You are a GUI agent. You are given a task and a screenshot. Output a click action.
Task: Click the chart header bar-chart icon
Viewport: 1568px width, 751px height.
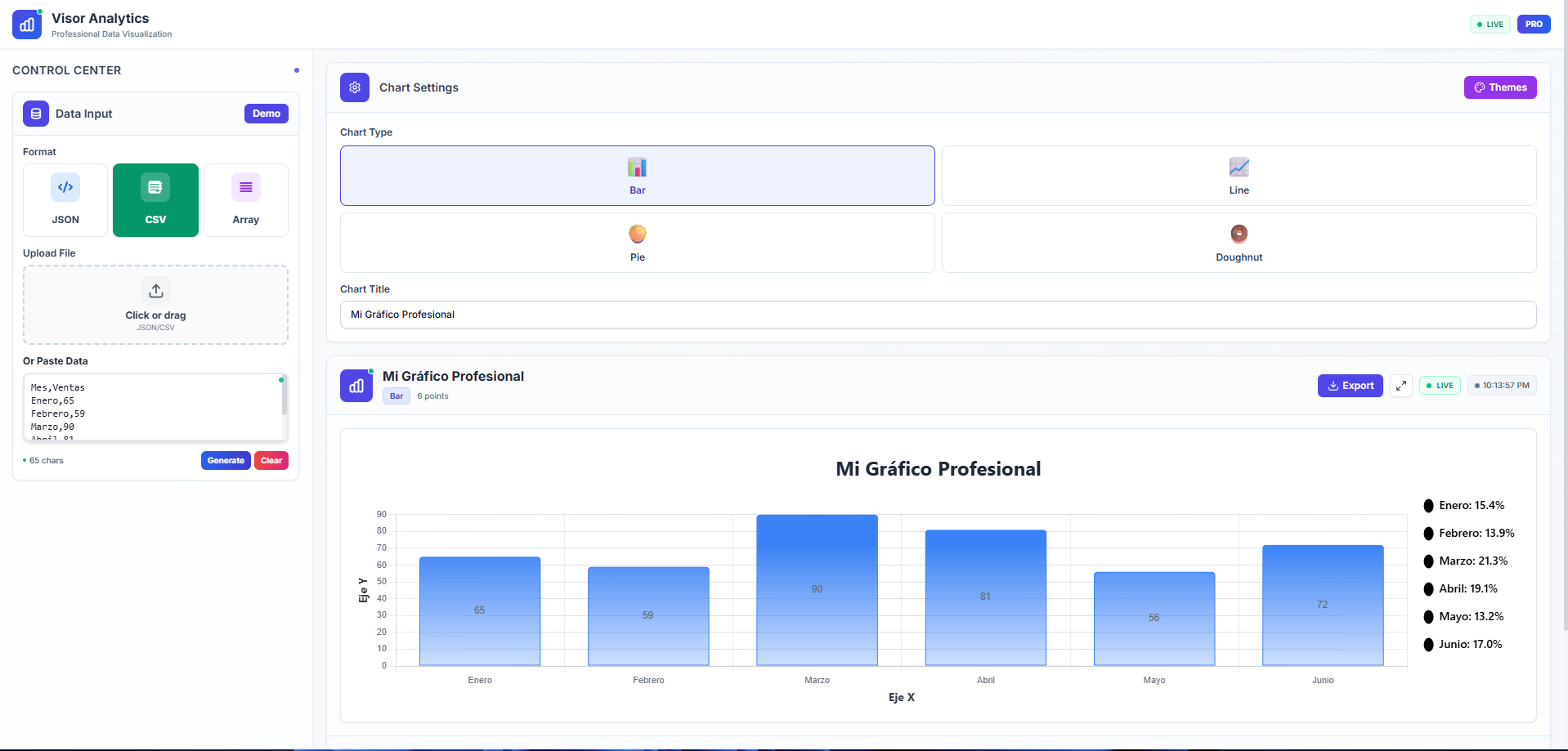coord(356,386)
